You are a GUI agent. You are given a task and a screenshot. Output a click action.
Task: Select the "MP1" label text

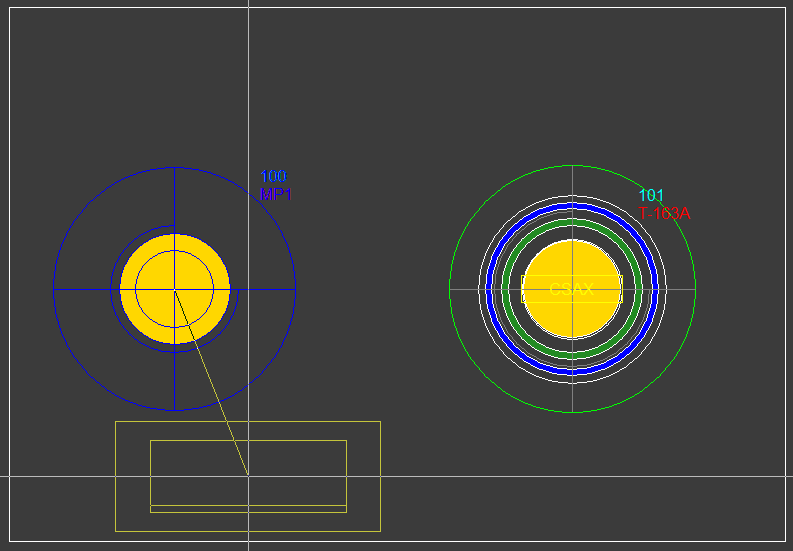(276, 194)
